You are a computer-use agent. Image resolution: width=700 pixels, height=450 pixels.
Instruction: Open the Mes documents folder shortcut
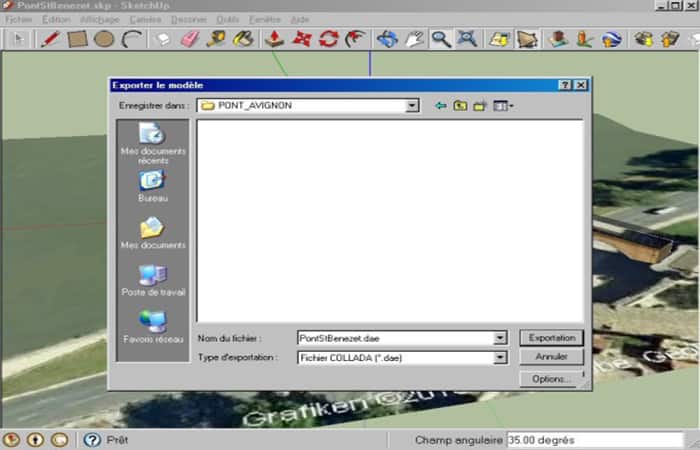click(x=153, y=233)
